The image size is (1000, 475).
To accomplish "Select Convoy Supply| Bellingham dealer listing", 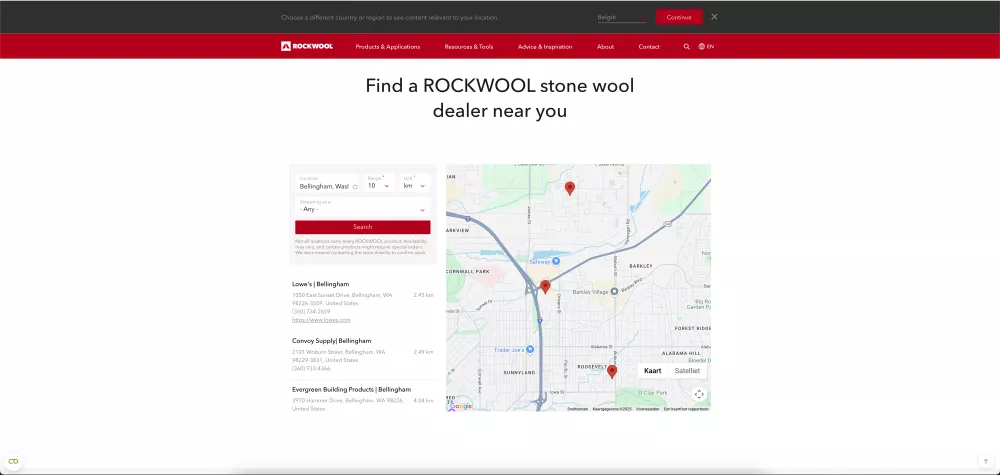I will pos(332,340).
